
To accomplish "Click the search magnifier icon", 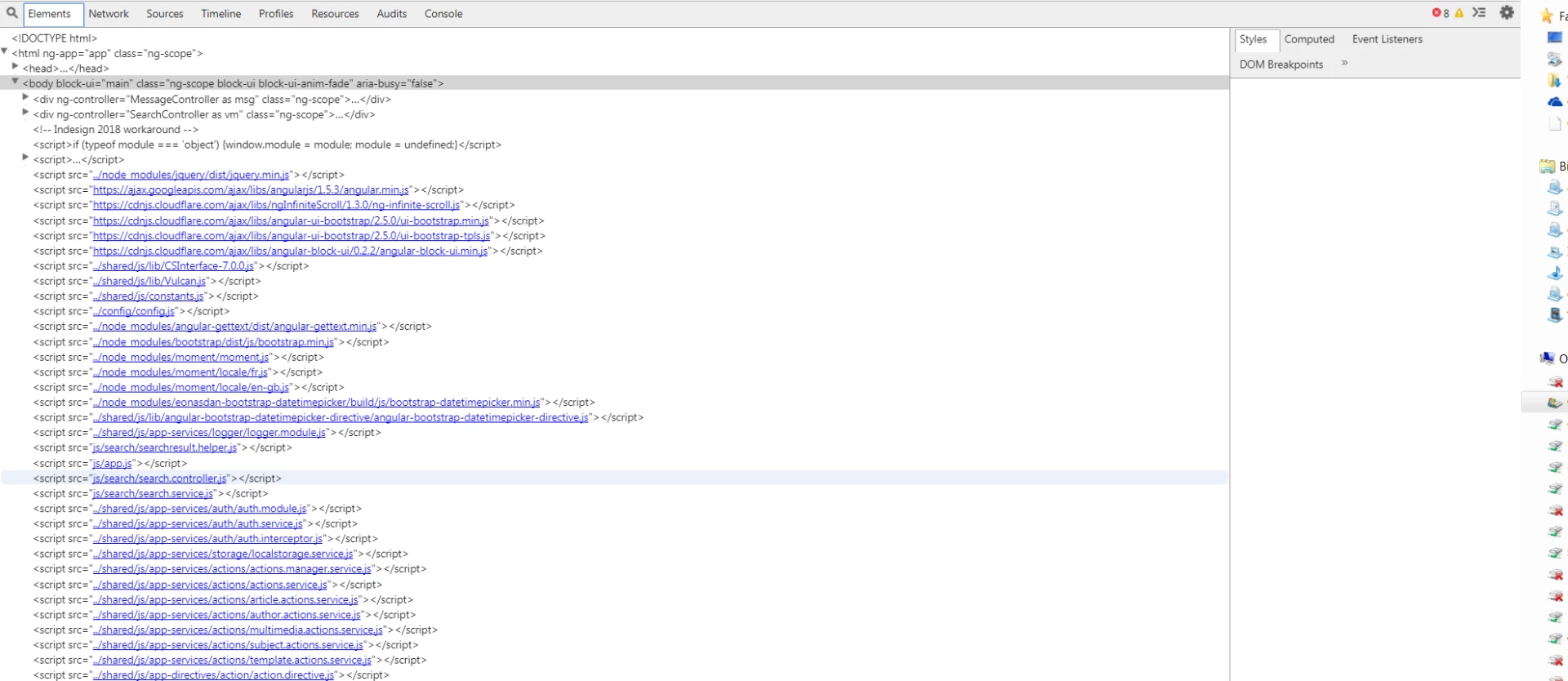I will click(x=12, y=13).
